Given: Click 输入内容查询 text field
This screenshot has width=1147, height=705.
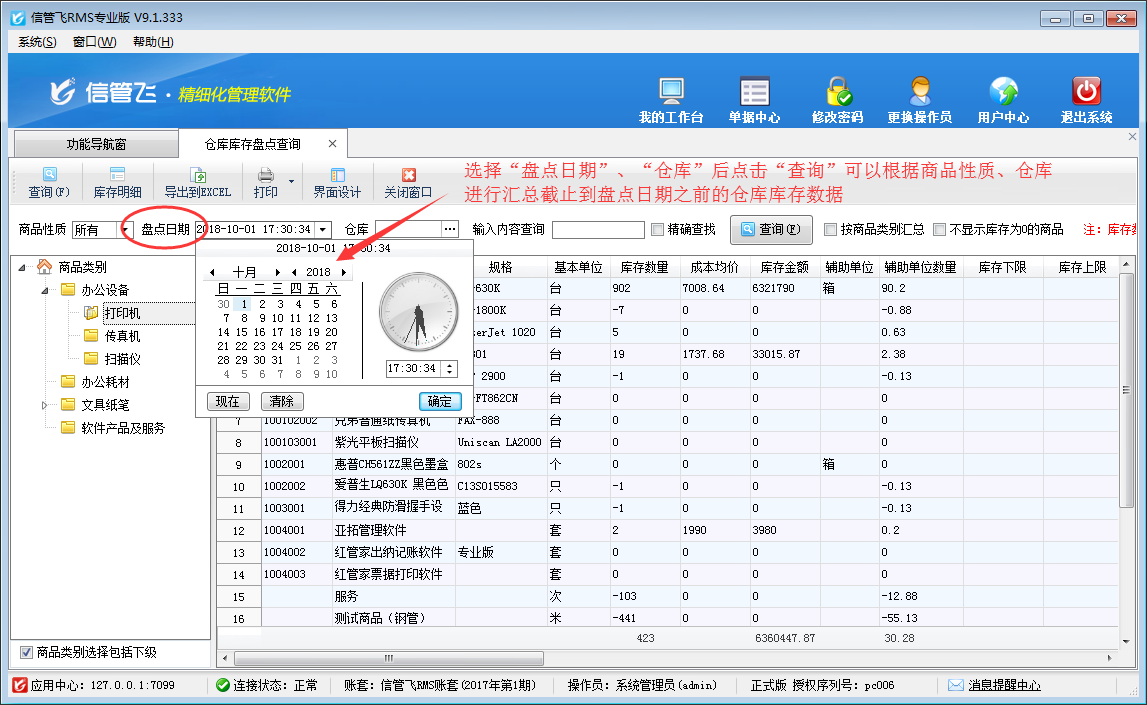Looking at the screenshot, I should 598,230.
